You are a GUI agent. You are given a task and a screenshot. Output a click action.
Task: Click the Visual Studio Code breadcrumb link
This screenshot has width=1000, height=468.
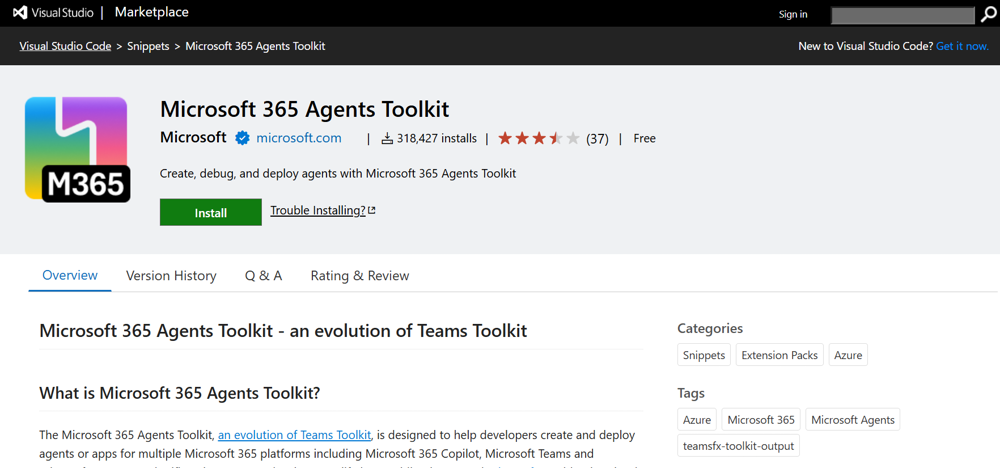(65, 46)
